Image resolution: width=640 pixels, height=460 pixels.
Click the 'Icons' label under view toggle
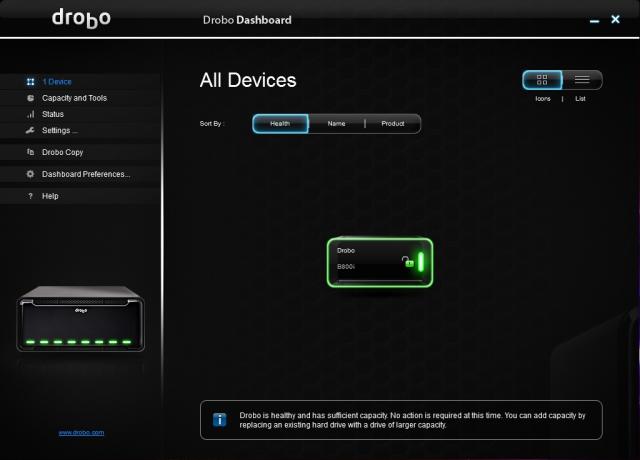(543, 99)
